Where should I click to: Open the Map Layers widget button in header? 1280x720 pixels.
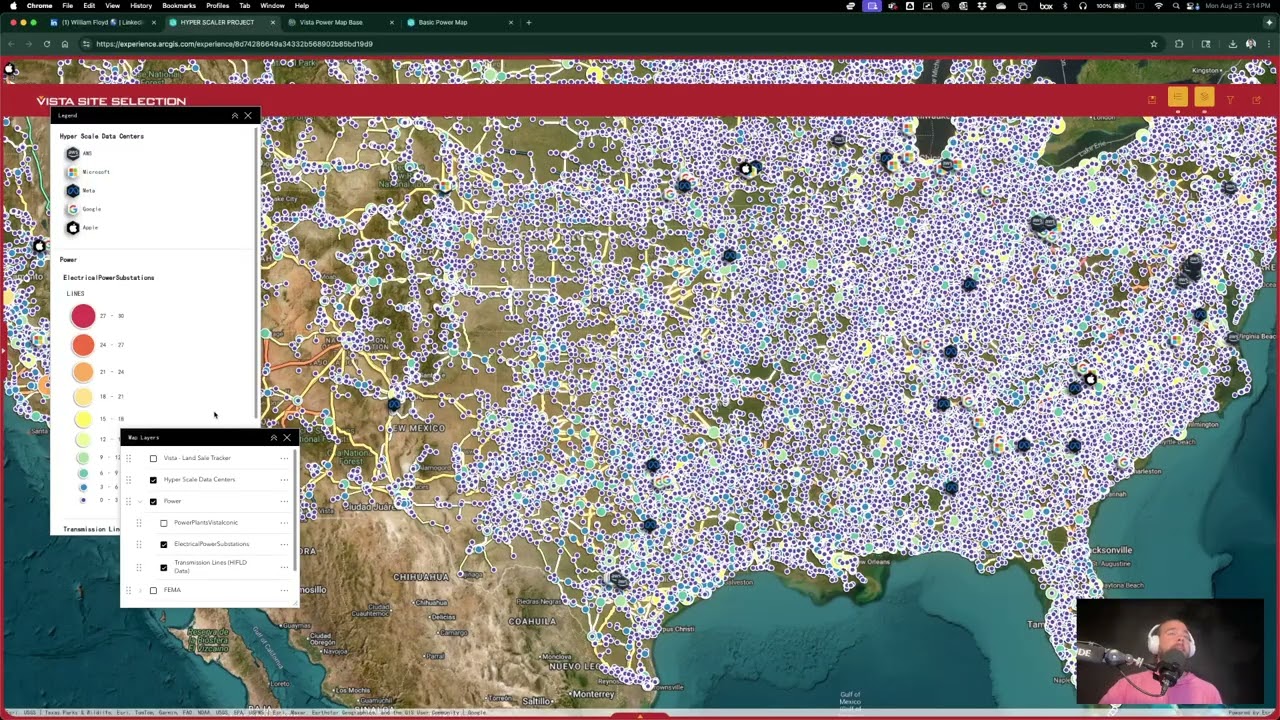click(1203, 97)
